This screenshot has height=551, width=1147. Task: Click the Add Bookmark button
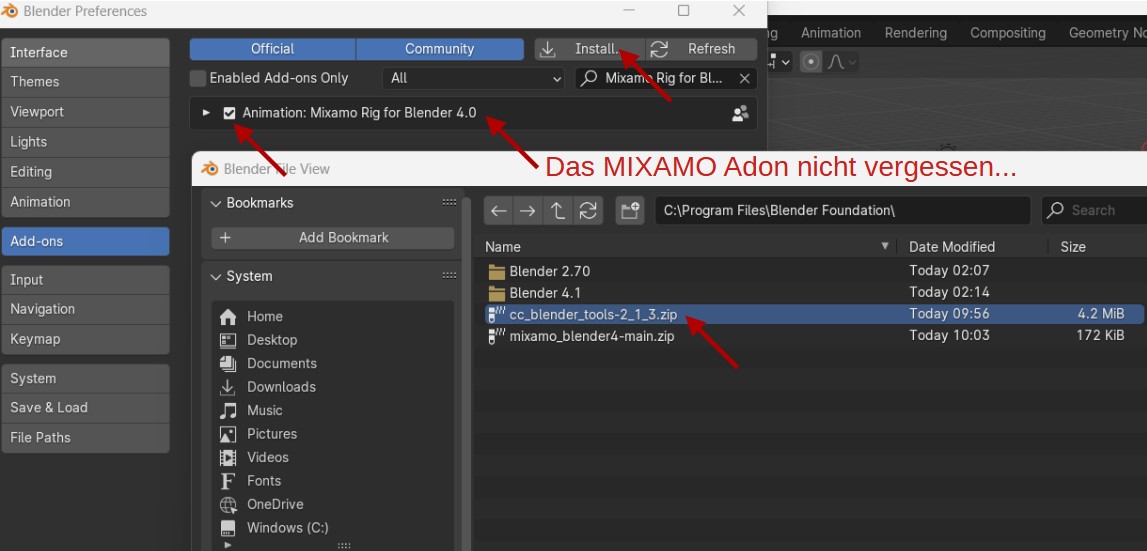tap(333, 238)
